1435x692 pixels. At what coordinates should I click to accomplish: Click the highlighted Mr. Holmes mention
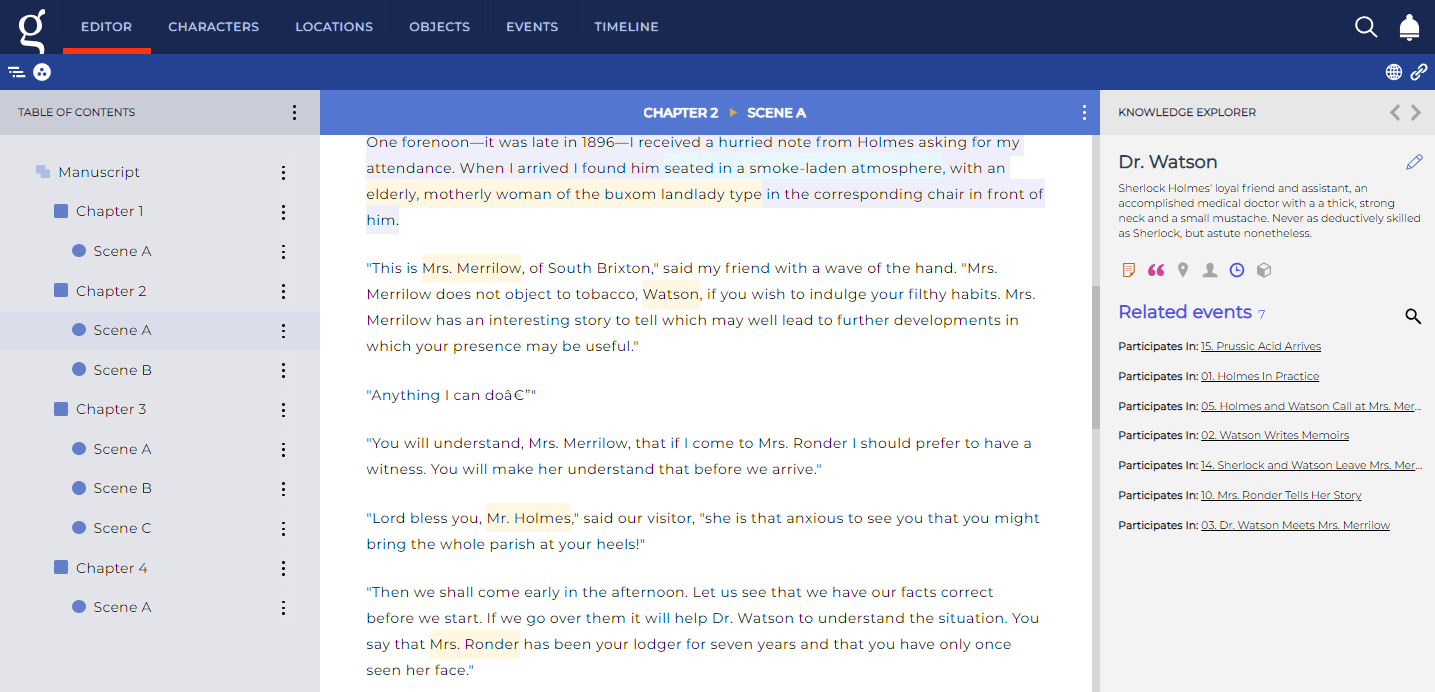pos(528,518)
